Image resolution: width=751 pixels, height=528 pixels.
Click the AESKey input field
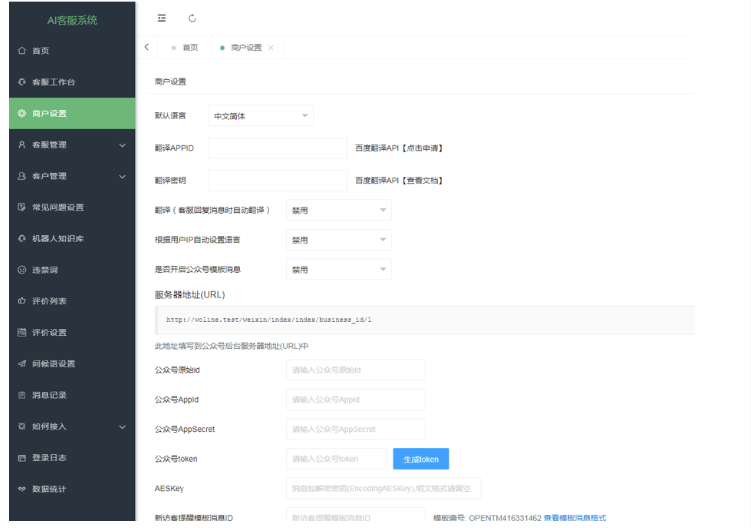tap(384, 489)
